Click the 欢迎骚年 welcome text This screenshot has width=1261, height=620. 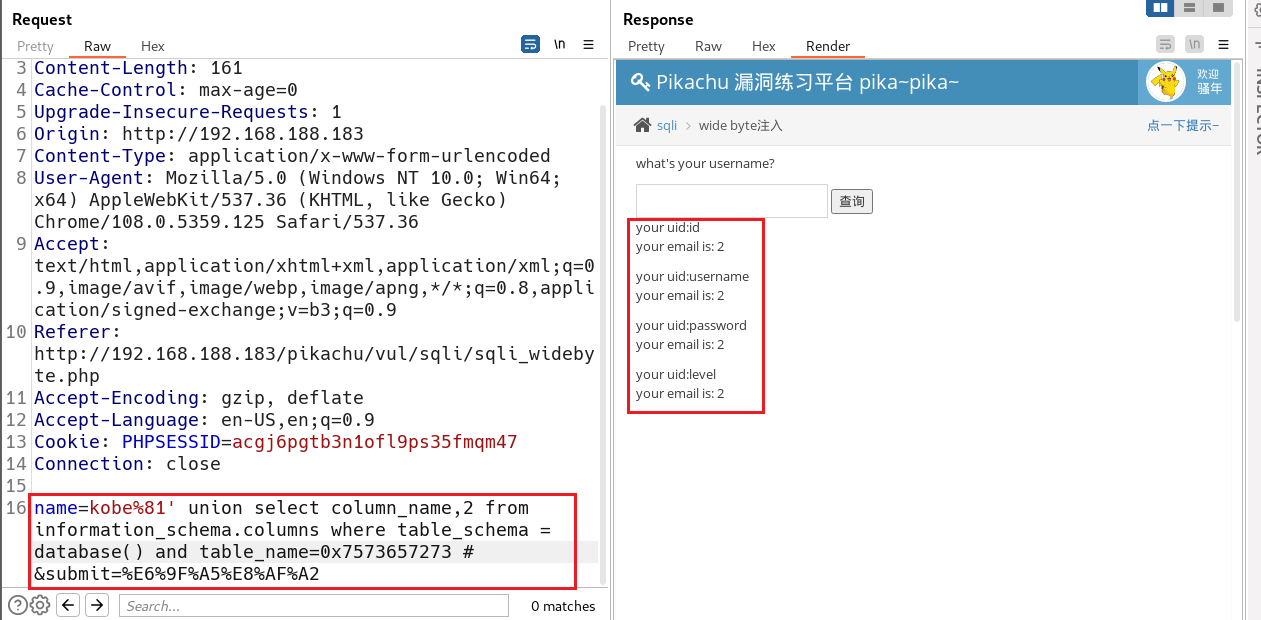point(1209,81)
